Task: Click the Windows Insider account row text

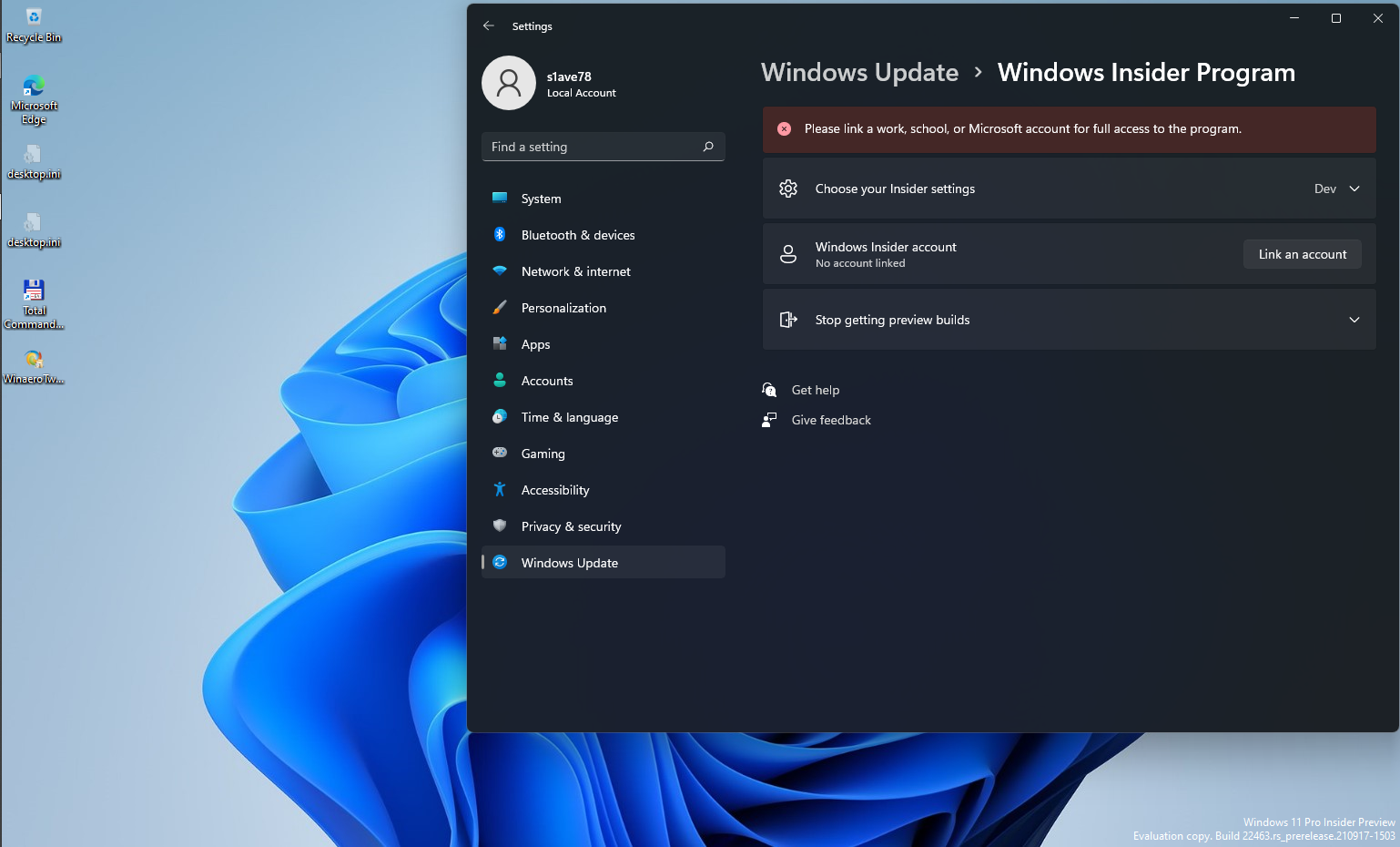Action: 886,254
